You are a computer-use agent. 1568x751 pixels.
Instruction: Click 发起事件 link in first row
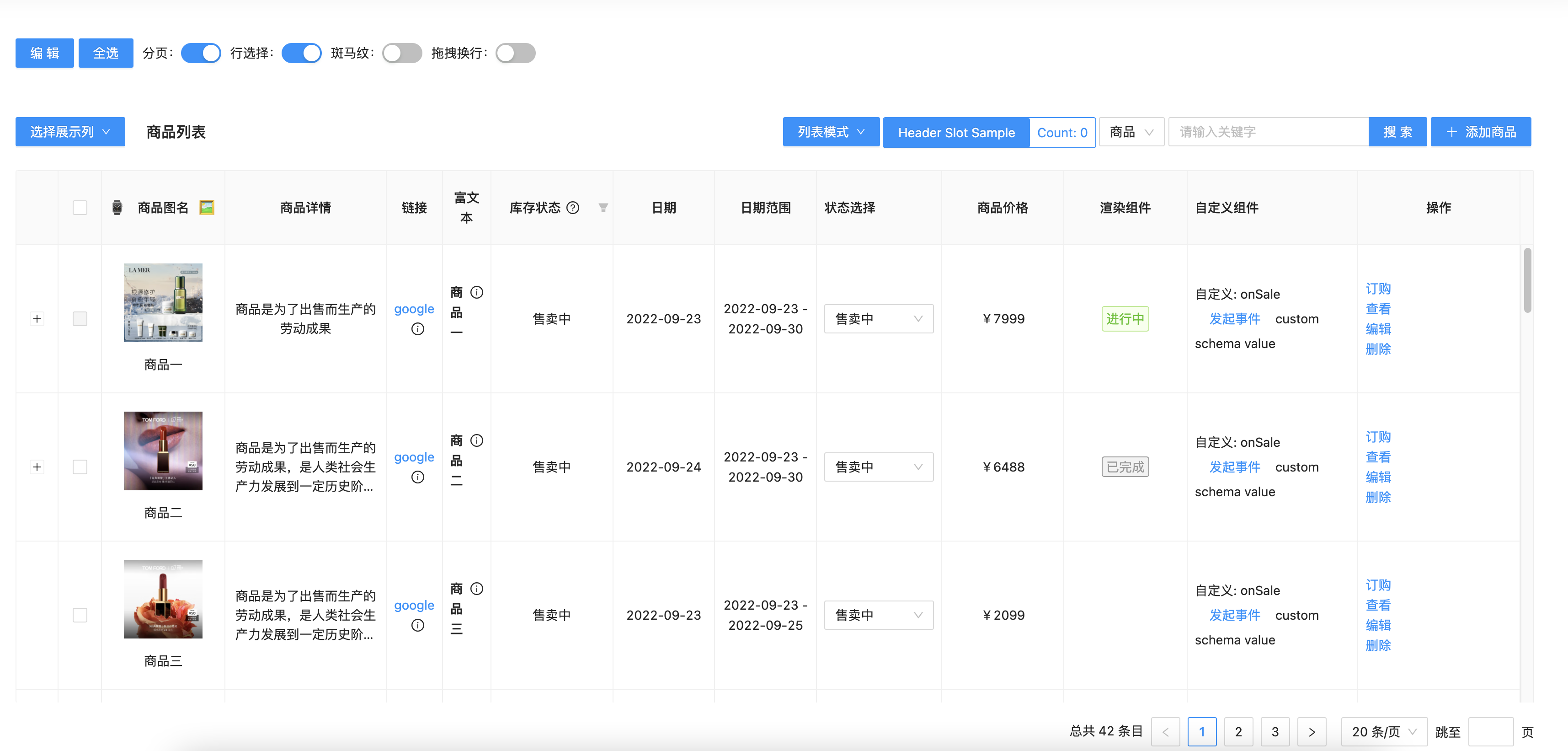(x=1234, y=318)
